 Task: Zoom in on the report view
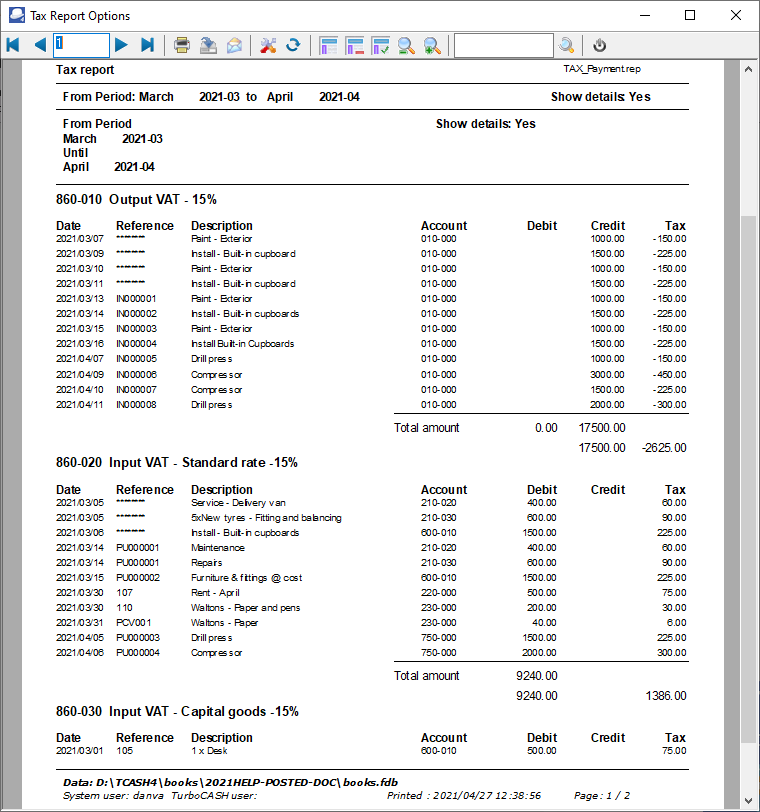point(432,45)
